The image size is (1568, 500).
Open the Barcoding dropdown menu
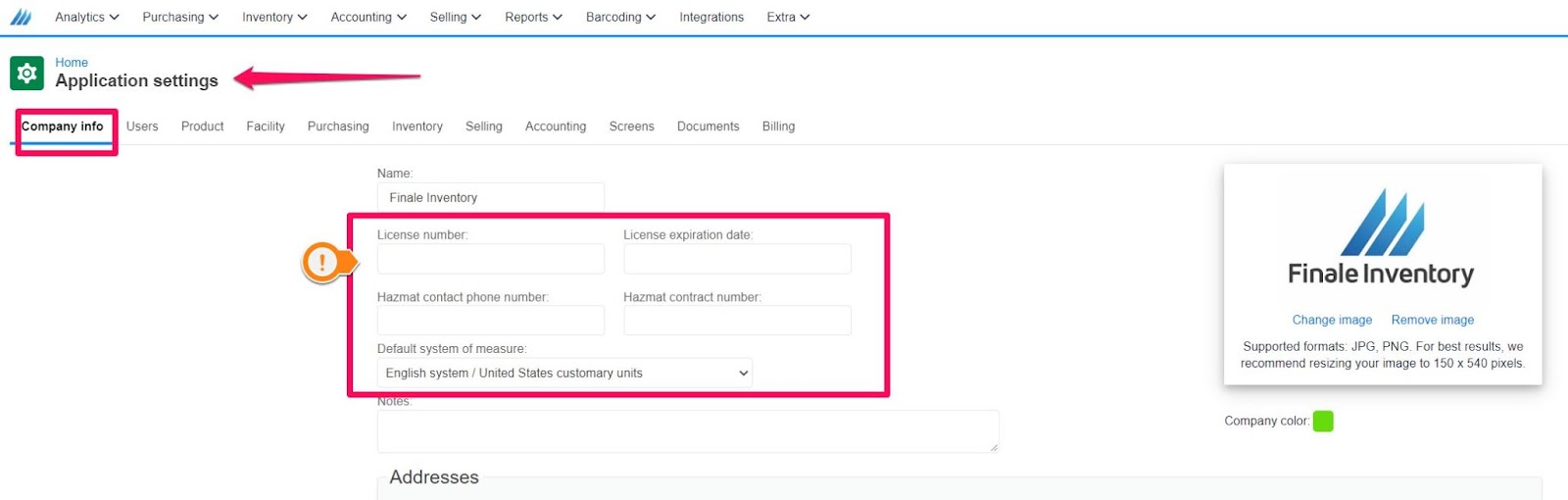[x=620, y=17]
